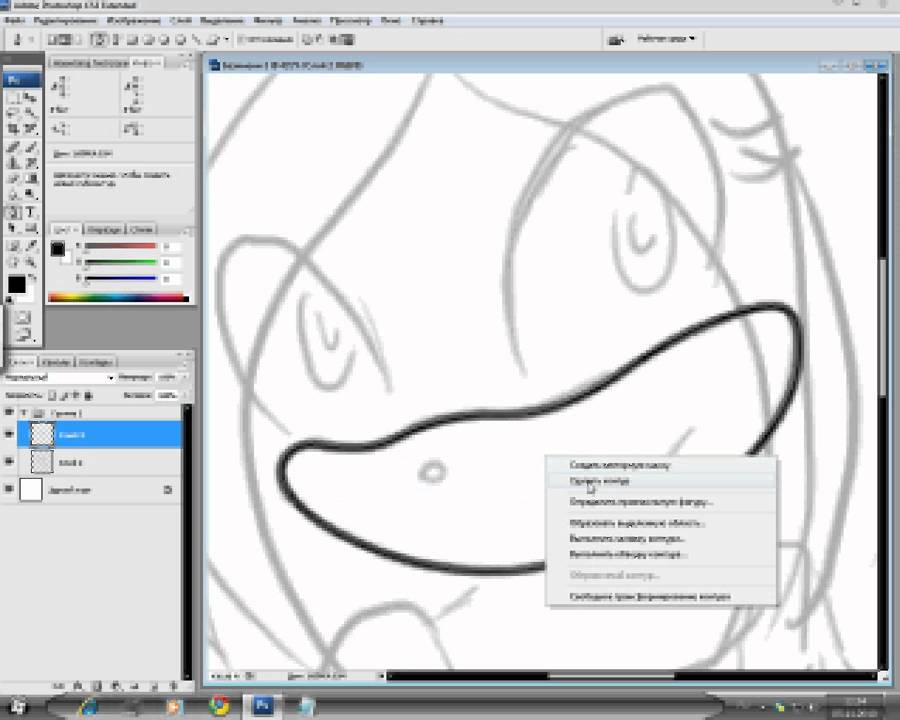This screenshot has width=900, height=720.
Task: Toggle lock image pixels
Action: pyautogui.click(x=64, y=396)
